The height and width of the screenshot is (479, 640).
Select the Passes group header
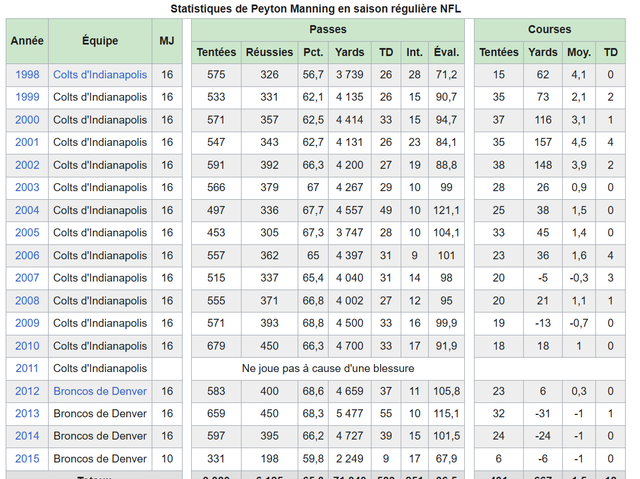point(328,30)
